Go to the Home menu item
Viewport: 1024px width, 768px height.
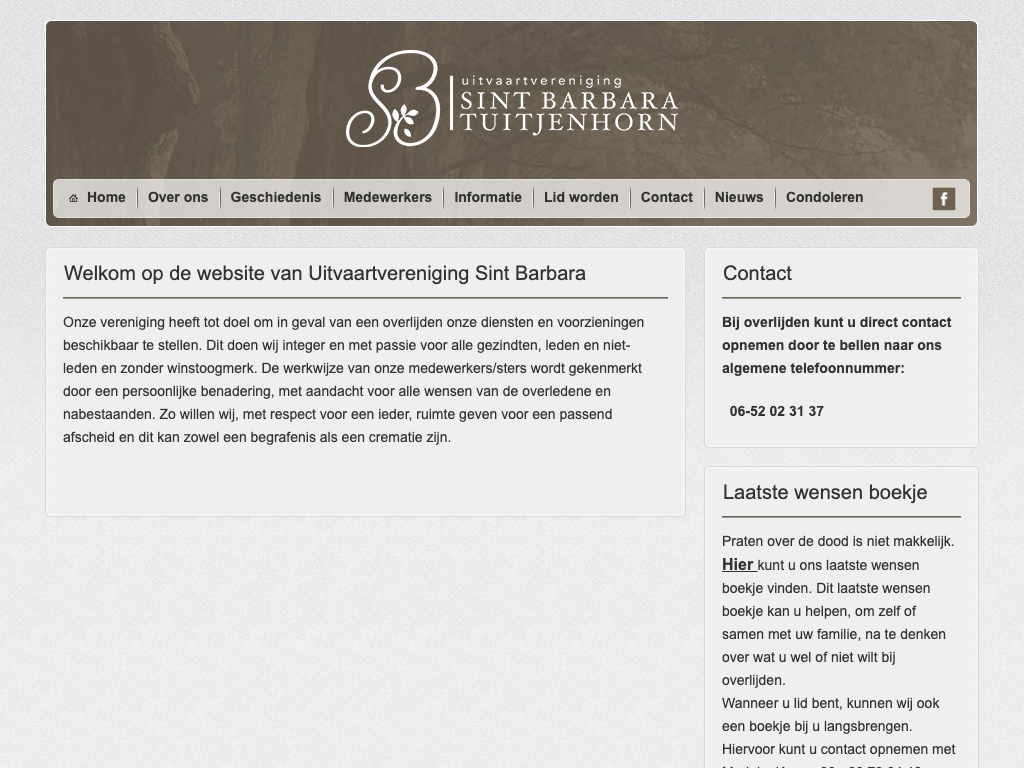click(106, 197)
